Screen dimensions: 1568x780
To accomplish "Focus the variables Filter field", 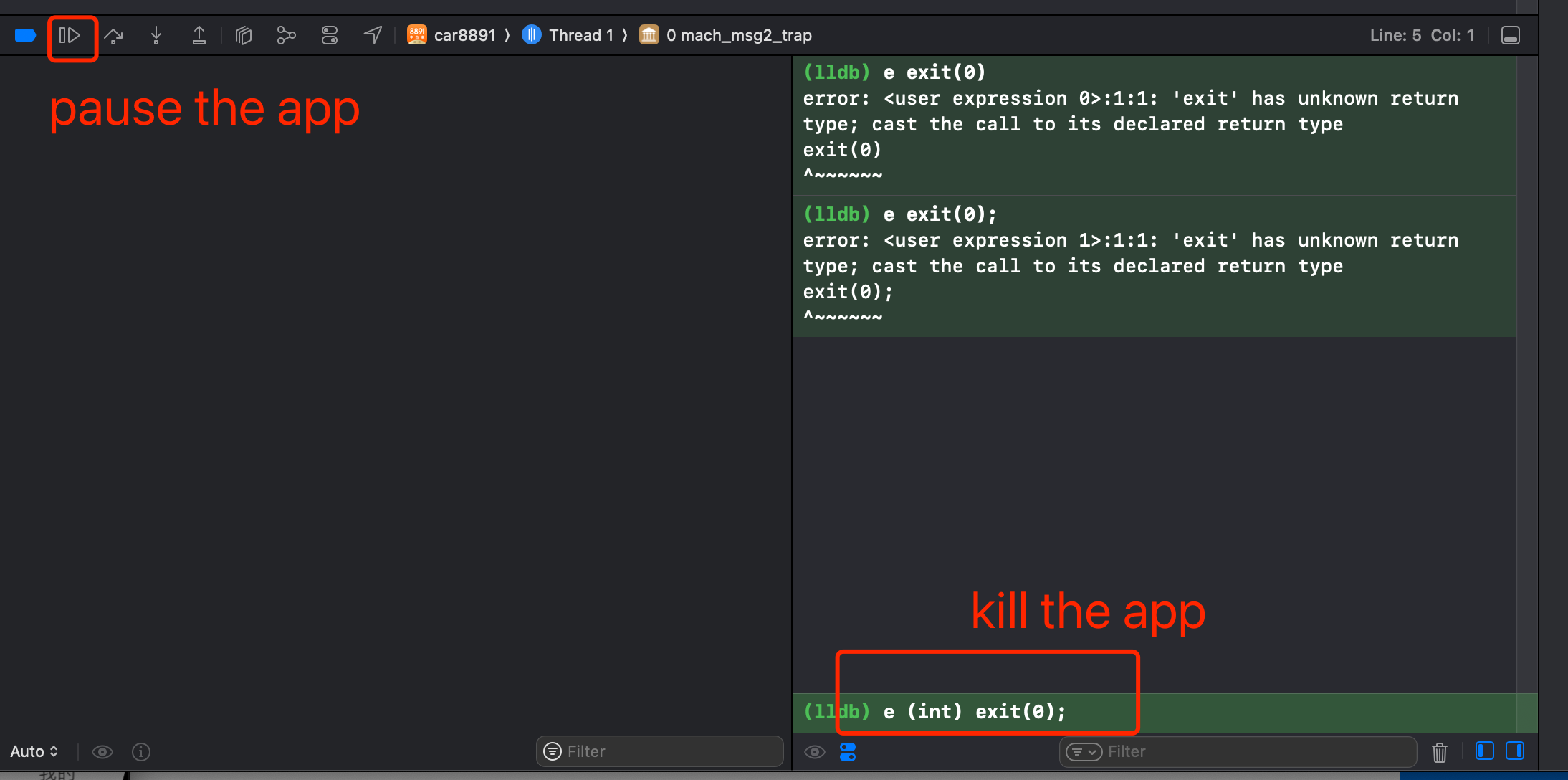I will tap(659, 751).
